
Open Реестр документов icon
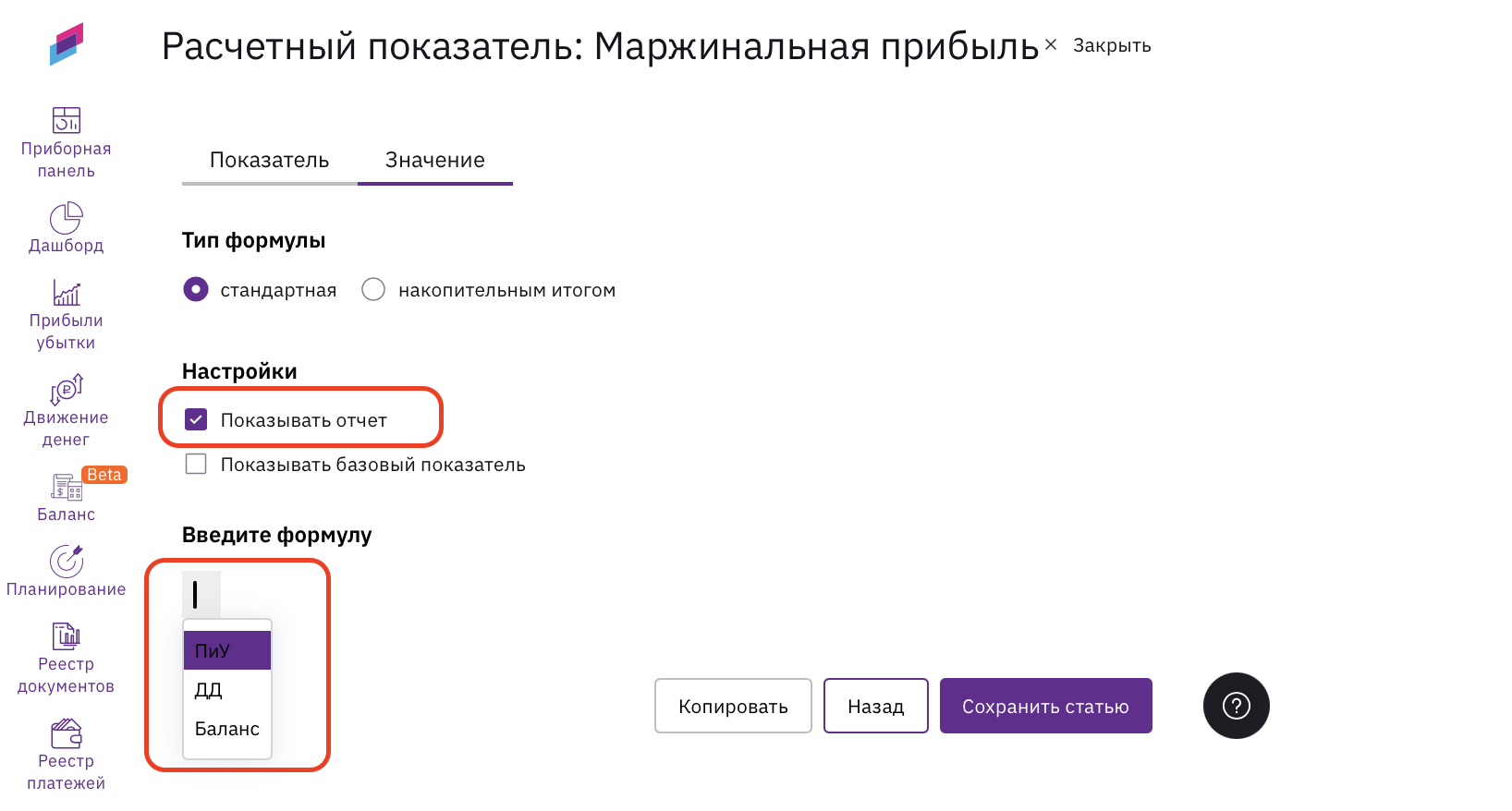coord(66,635)
